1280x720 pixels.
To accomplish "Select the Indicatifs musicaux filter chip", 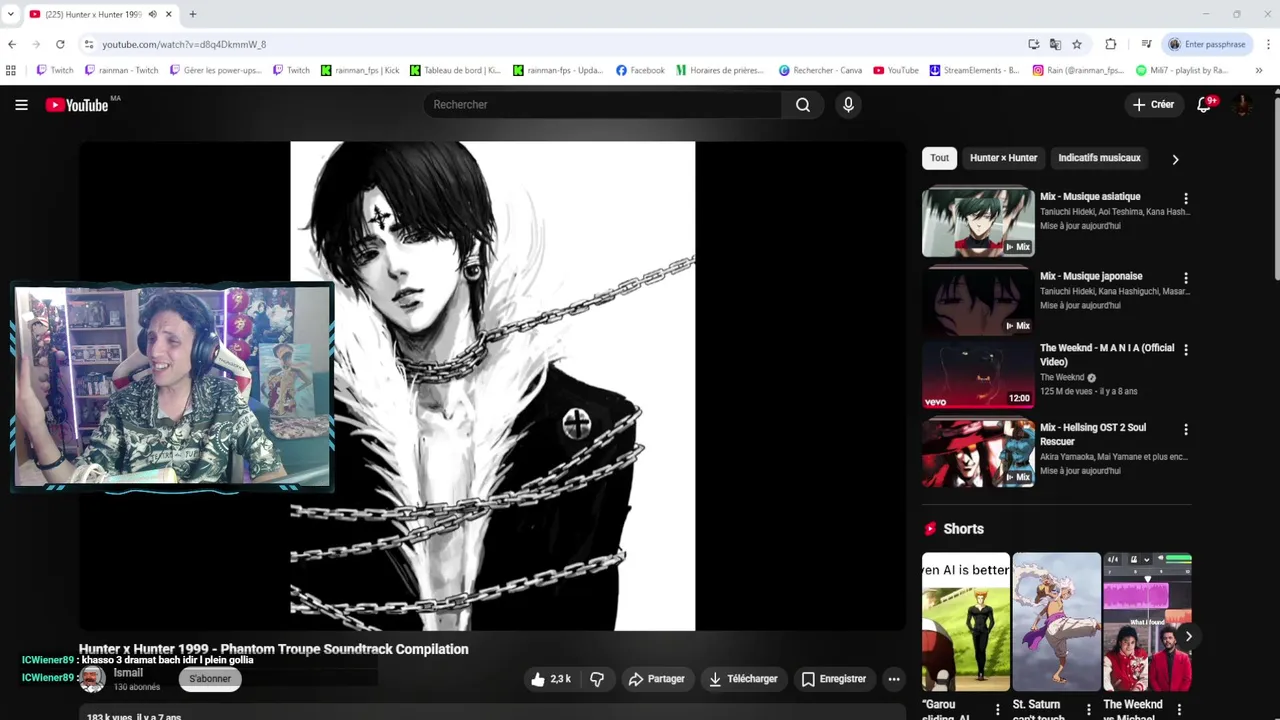I will pyautogui.click(x=1099, y=158).
